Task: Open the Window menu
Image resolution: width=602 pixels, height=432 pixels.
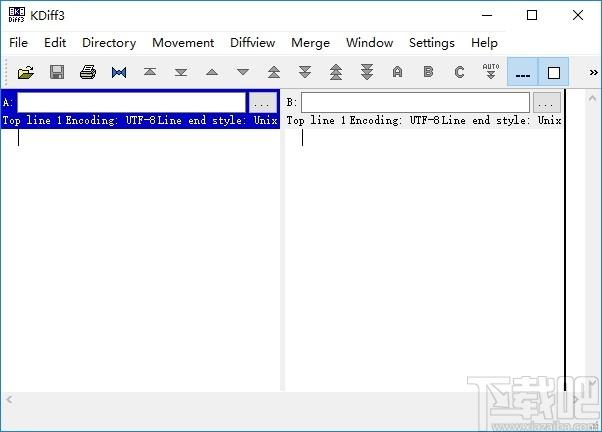Action: (369, 43)
